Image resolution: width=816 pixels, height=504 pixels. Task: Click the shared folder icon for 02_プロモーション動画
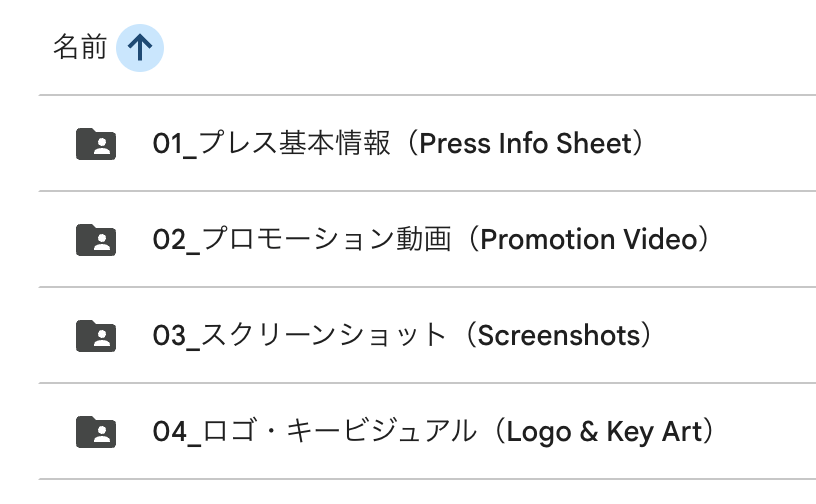97,240
